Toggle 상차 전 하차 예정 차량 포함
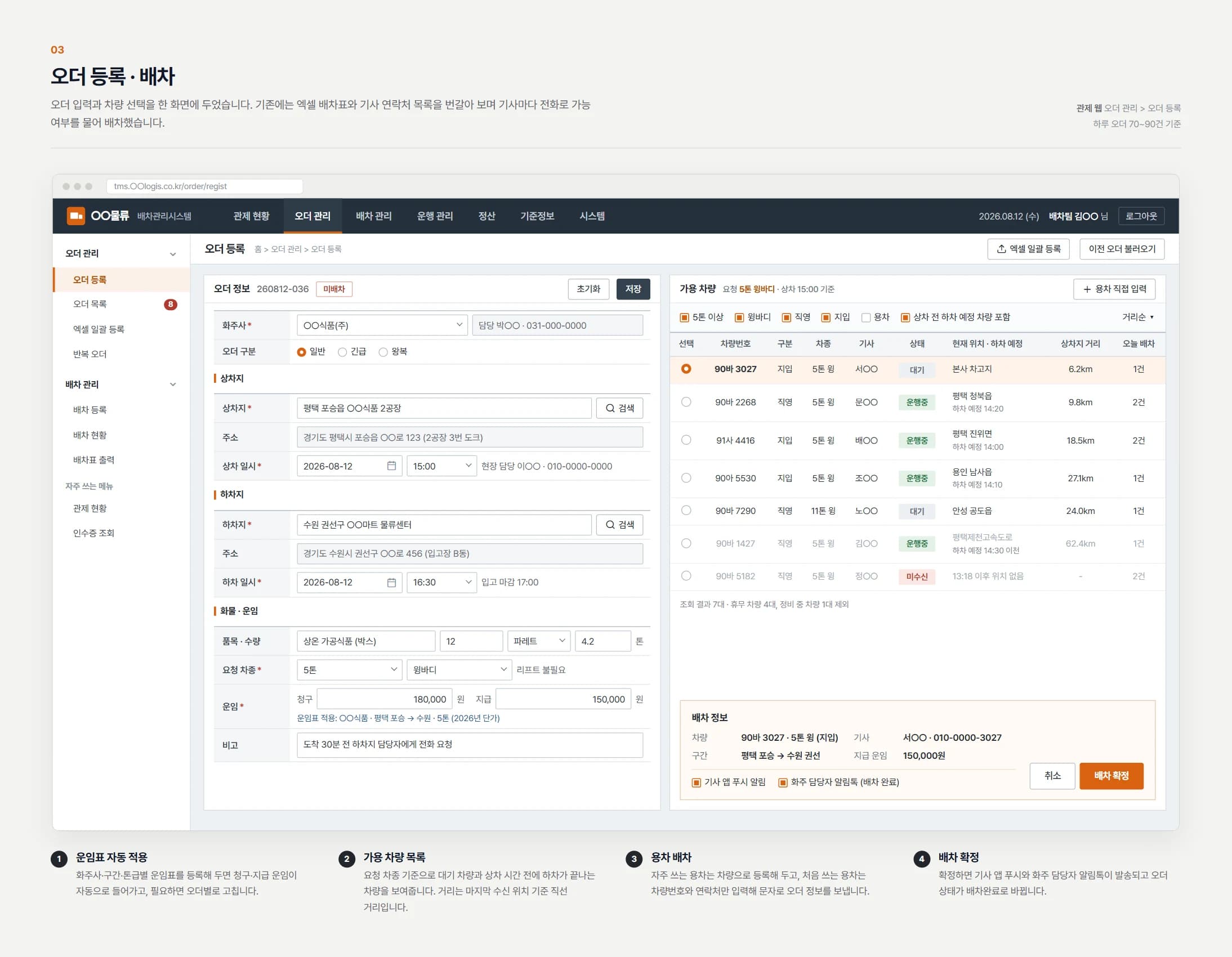 click(x=905, y=317)
